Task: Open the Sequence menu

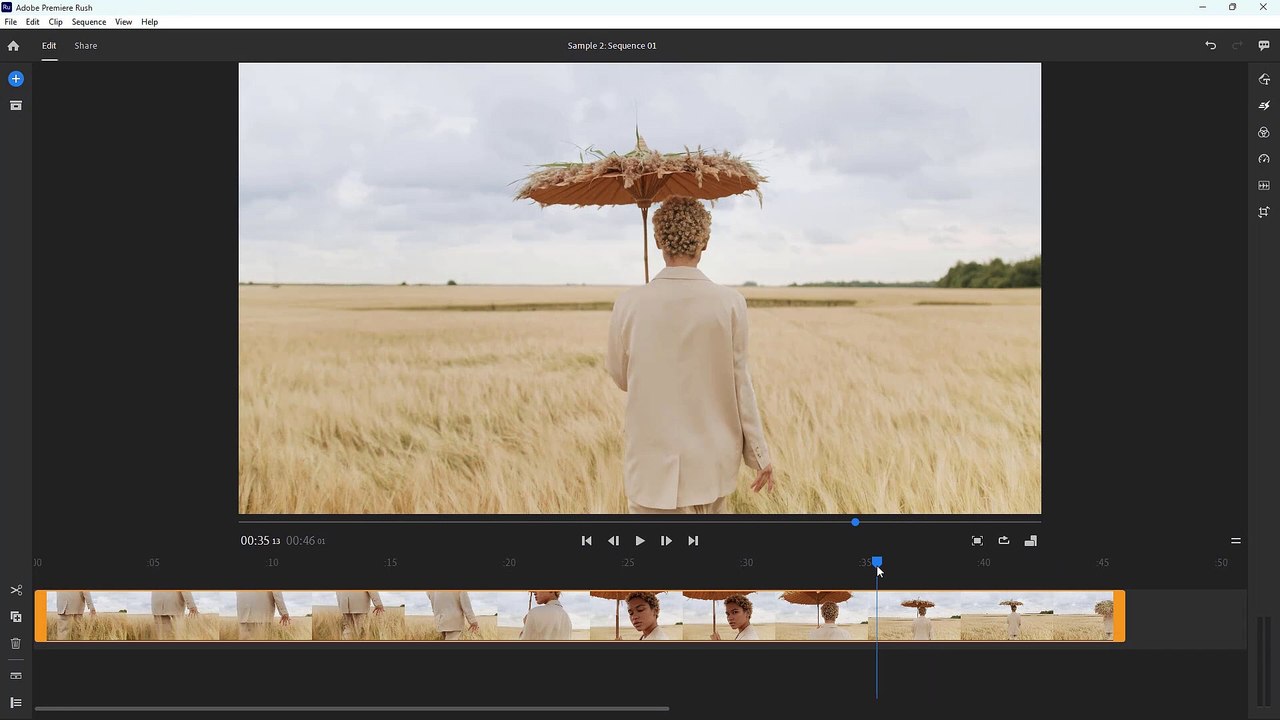Action: point(89,22)
